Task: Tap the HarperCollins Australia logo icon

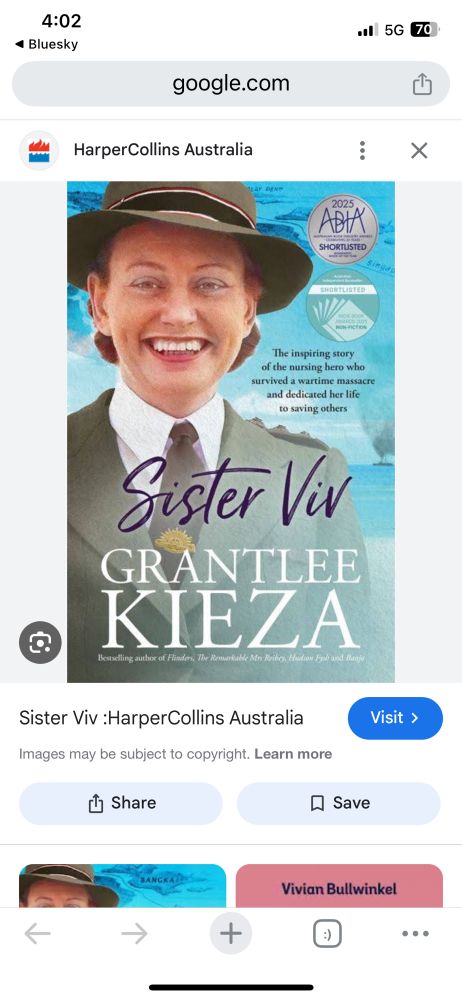Action: coord(39,151)
